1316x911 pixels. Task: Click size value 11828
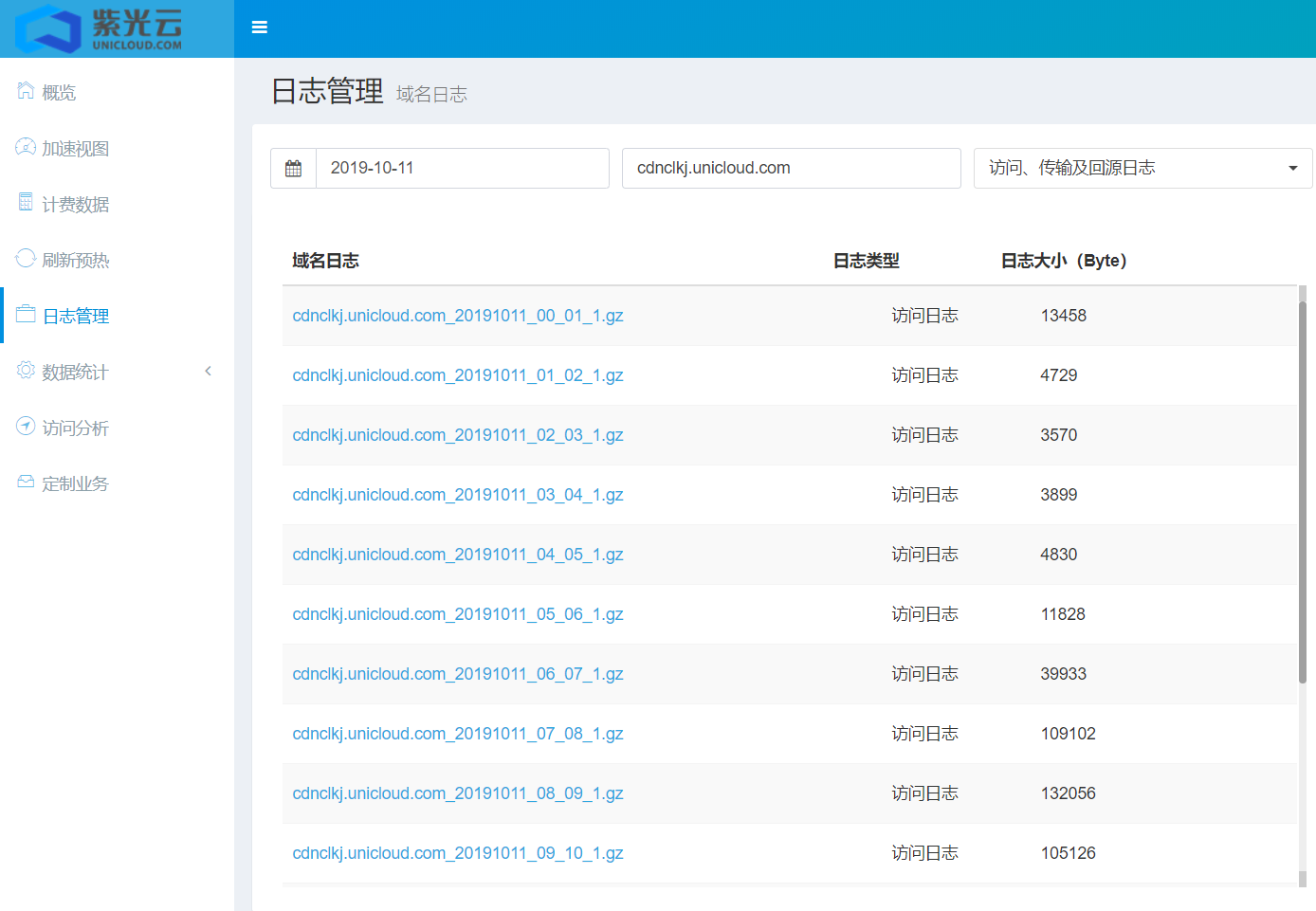1063,614
